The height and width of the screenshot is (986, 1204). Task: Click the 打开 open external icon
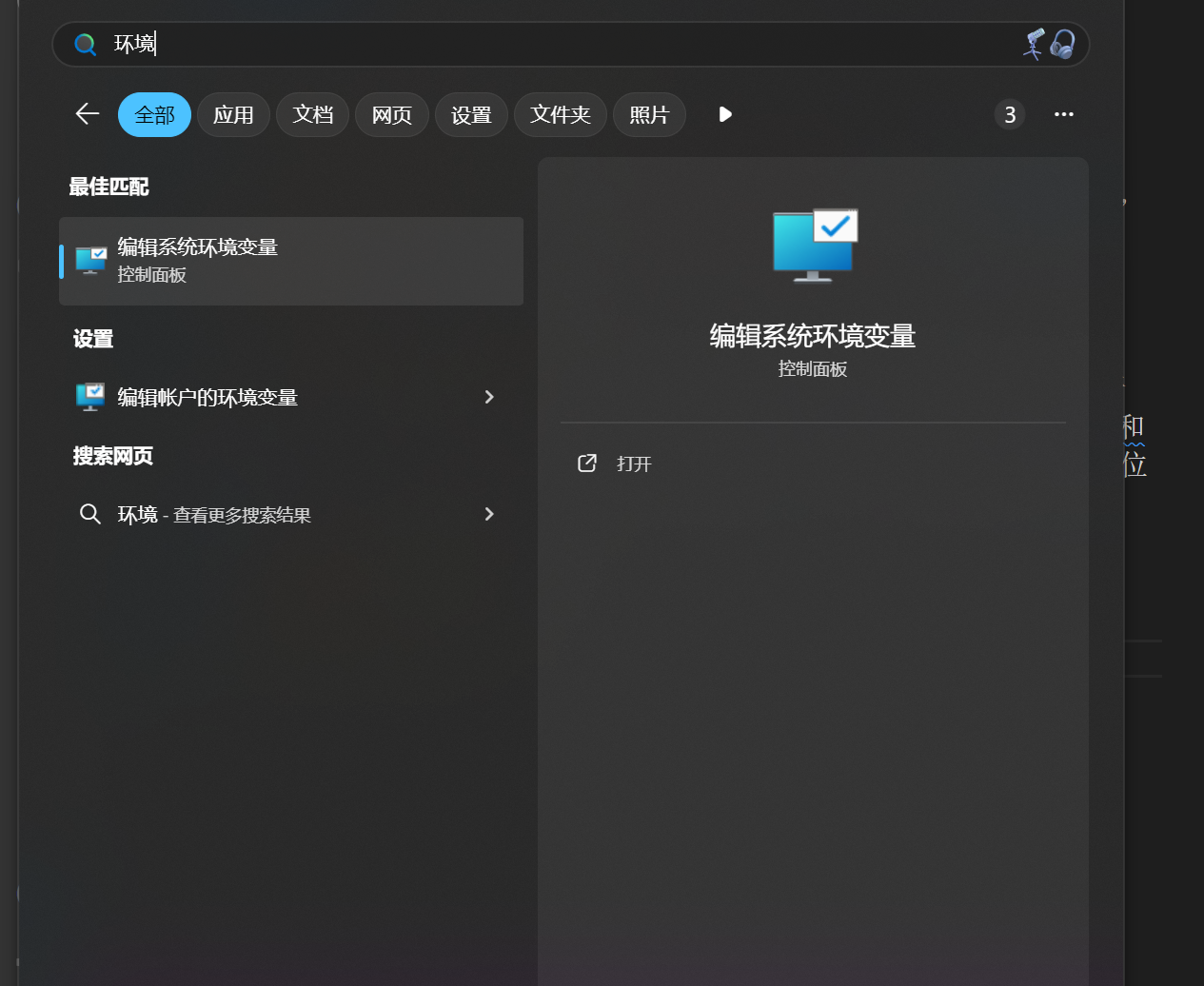(x=587, y=463)
